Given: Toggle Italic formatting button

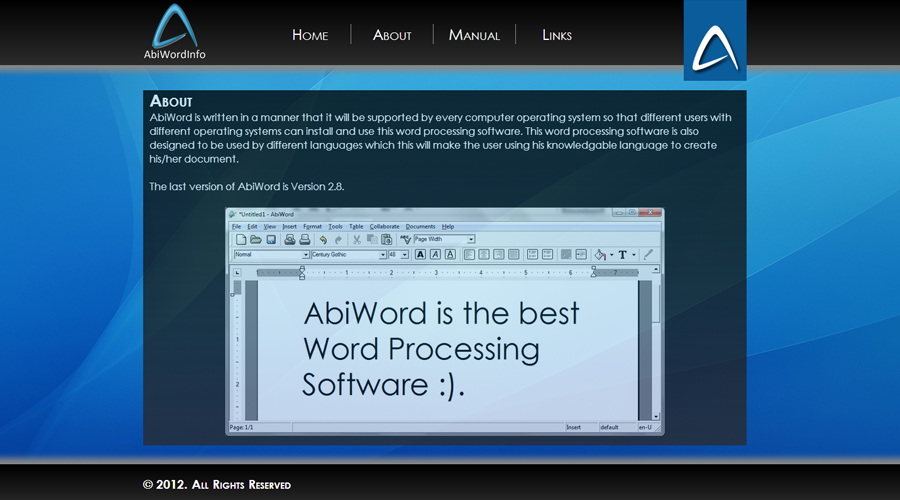Looking at the screenshot, I should click(x=435, y=255).
